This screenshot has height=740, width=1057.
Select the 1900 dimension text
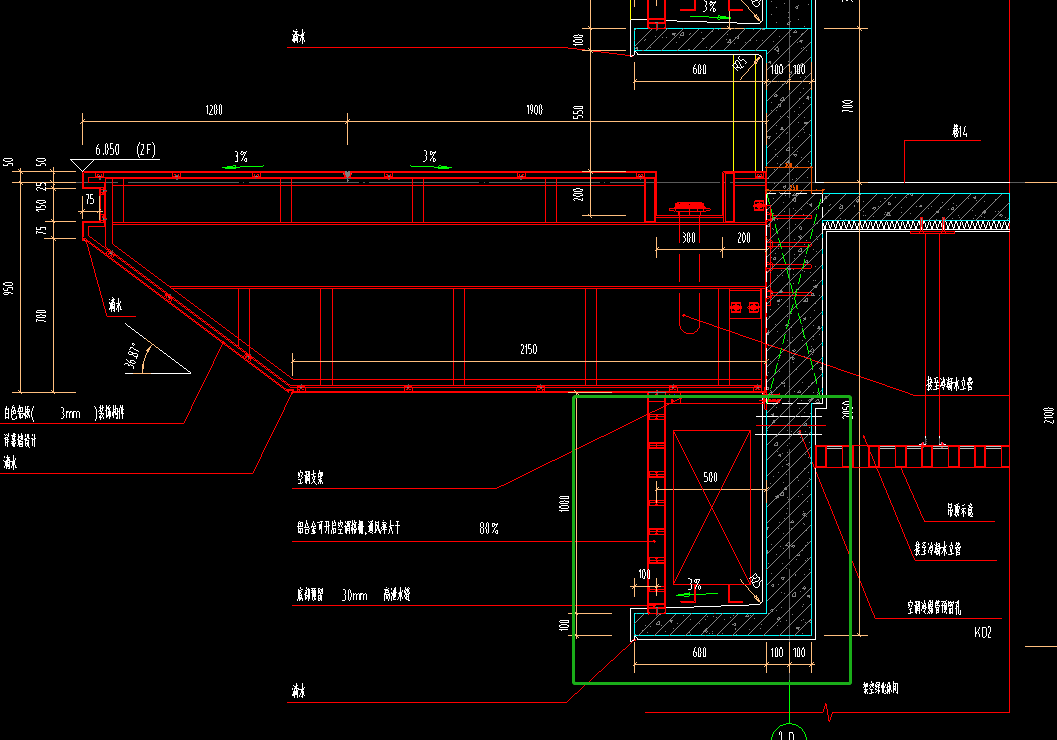[x=535, y=109]
